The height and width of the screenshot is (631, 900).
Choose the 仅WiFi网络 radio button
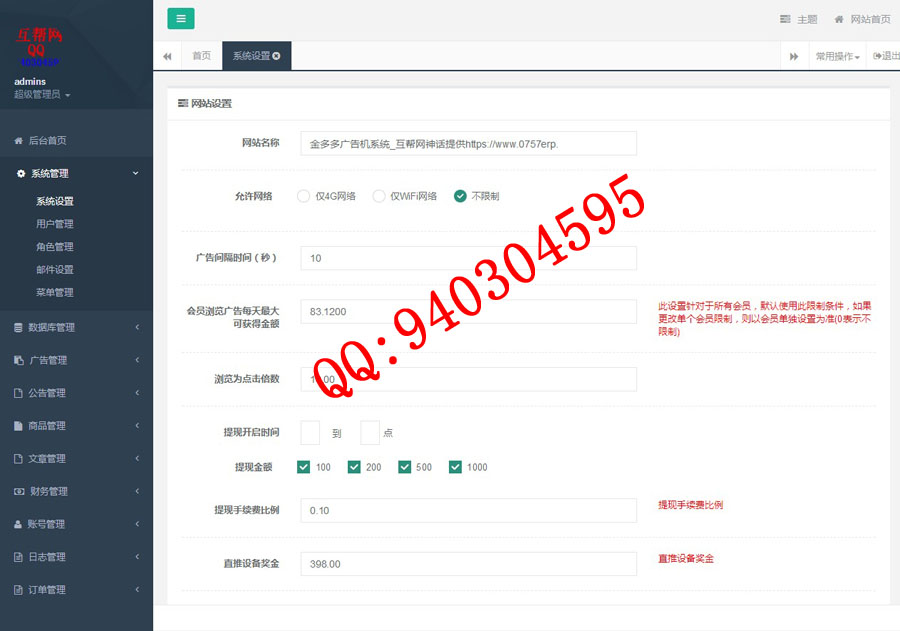click(x=379, y=197)
